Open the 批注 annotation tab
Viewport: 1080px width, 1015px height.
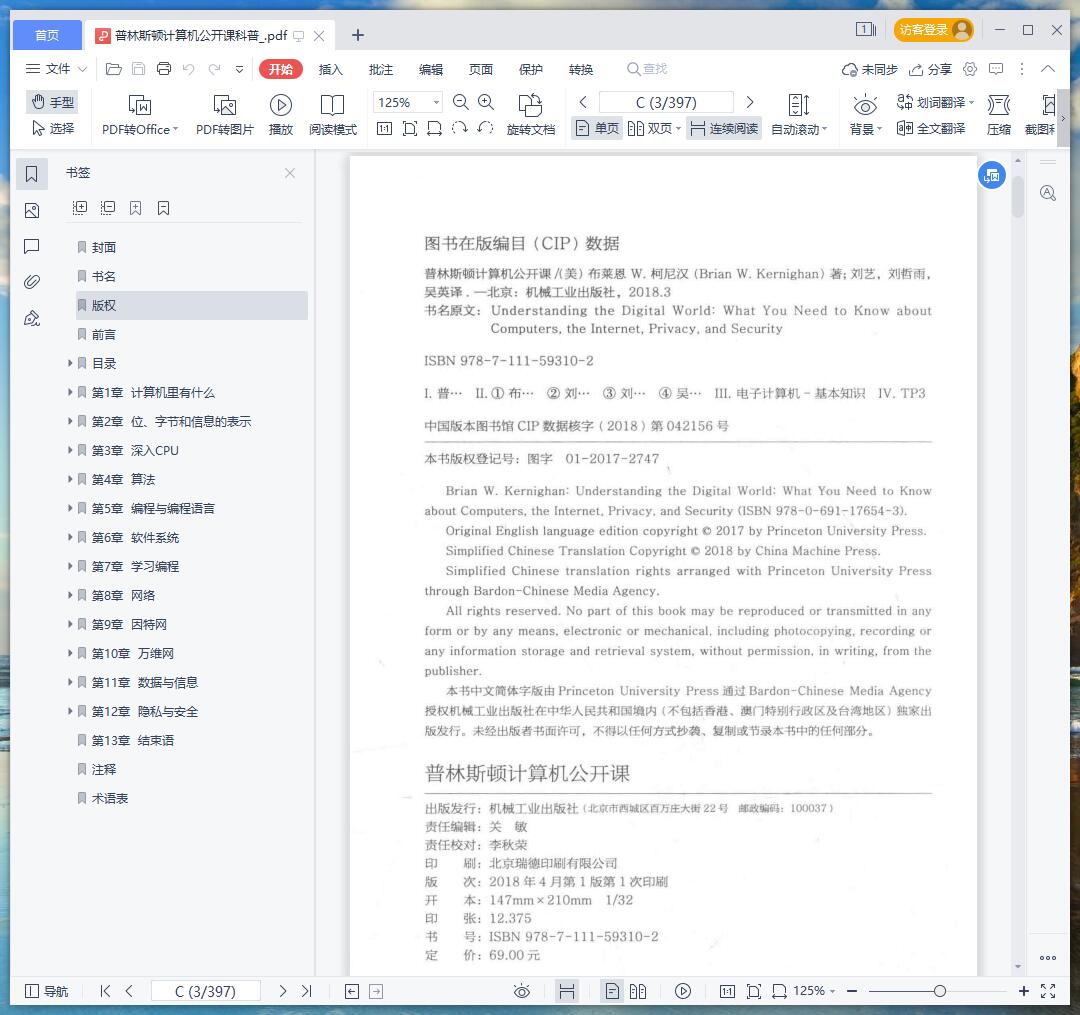381,70
